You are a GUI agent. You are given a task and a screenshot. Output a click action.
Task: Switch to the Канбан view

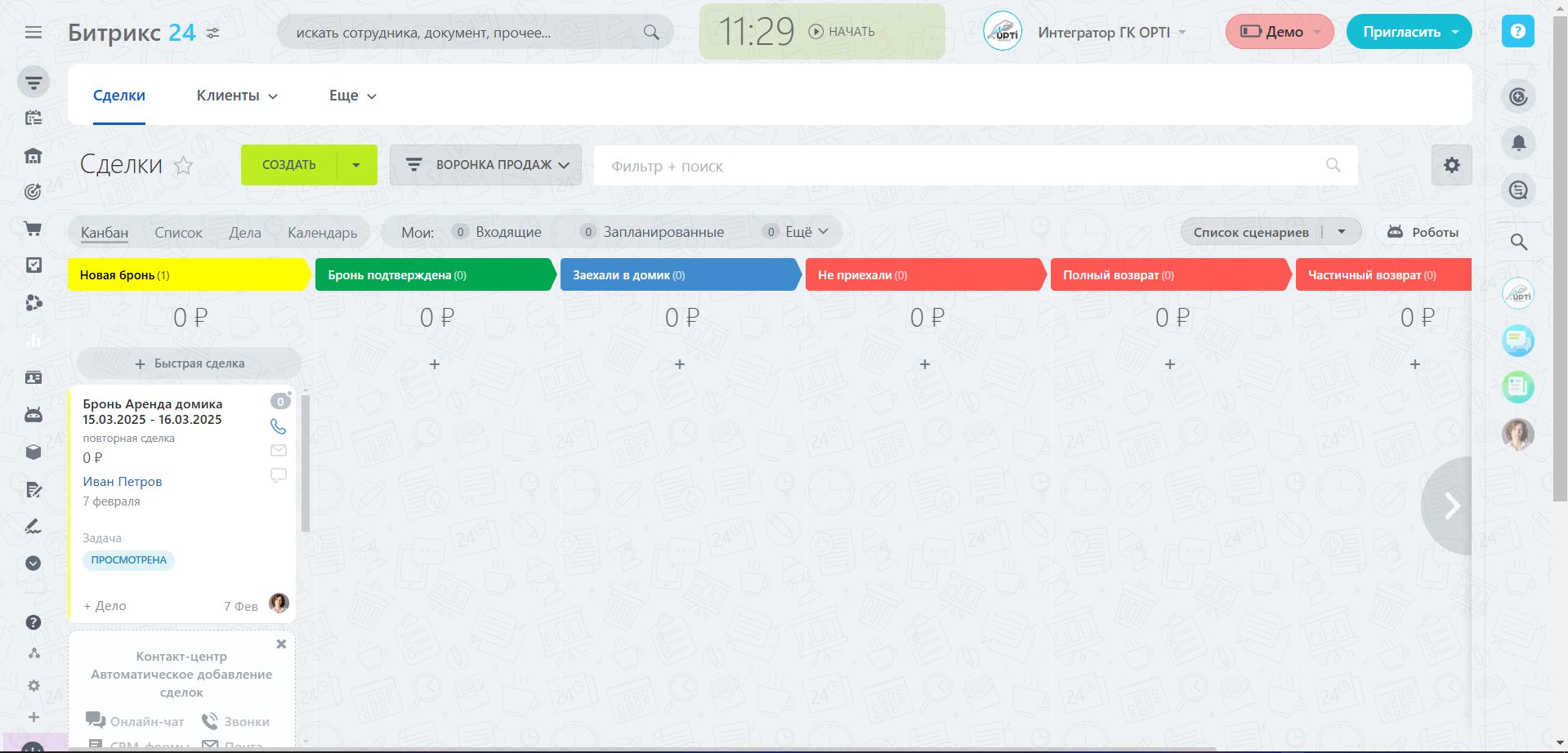click(x=105, y=233)
